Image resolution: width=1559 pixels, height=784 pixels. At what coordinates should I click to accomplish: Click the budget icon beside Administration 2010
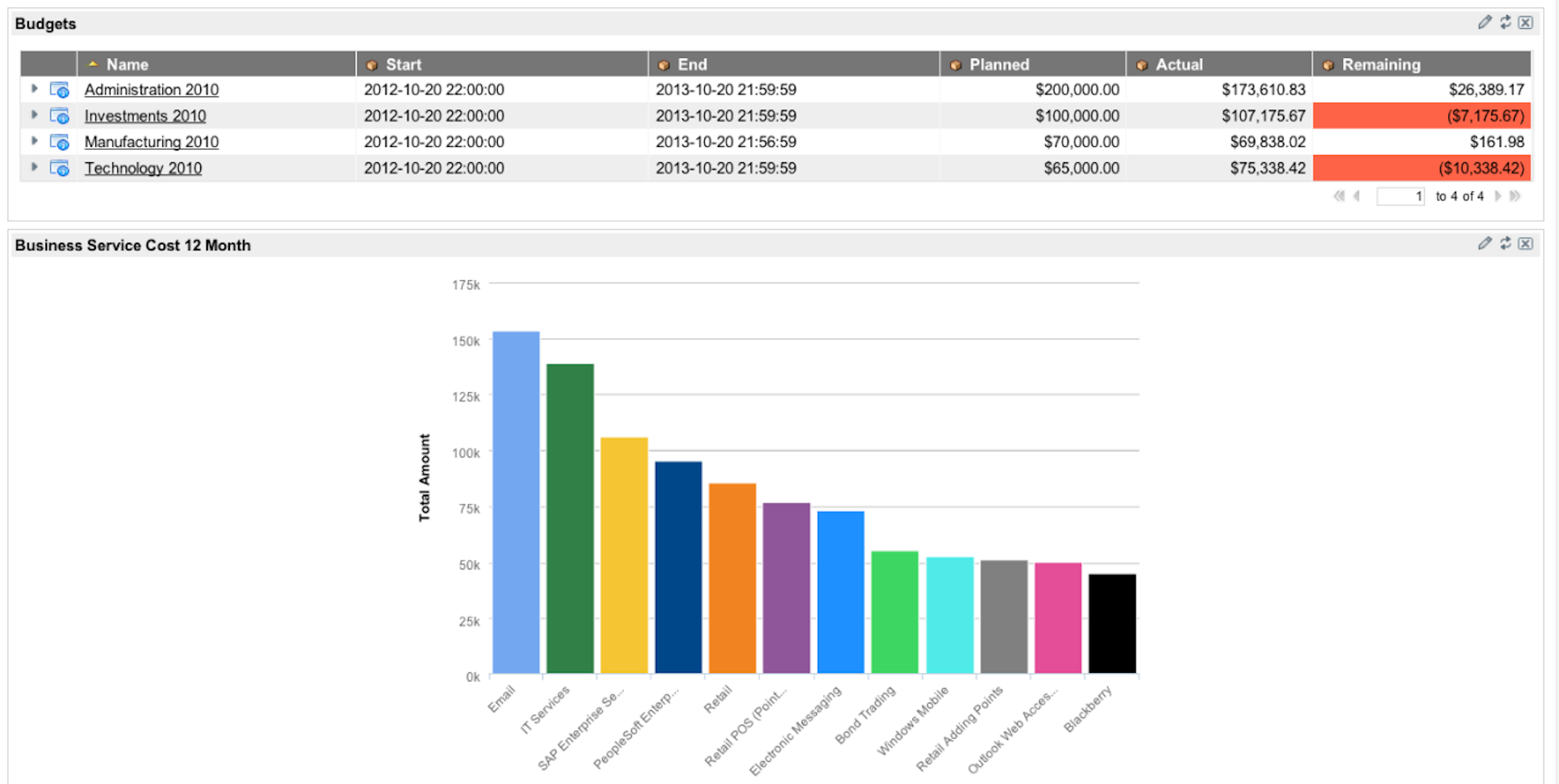pos(59,90)
